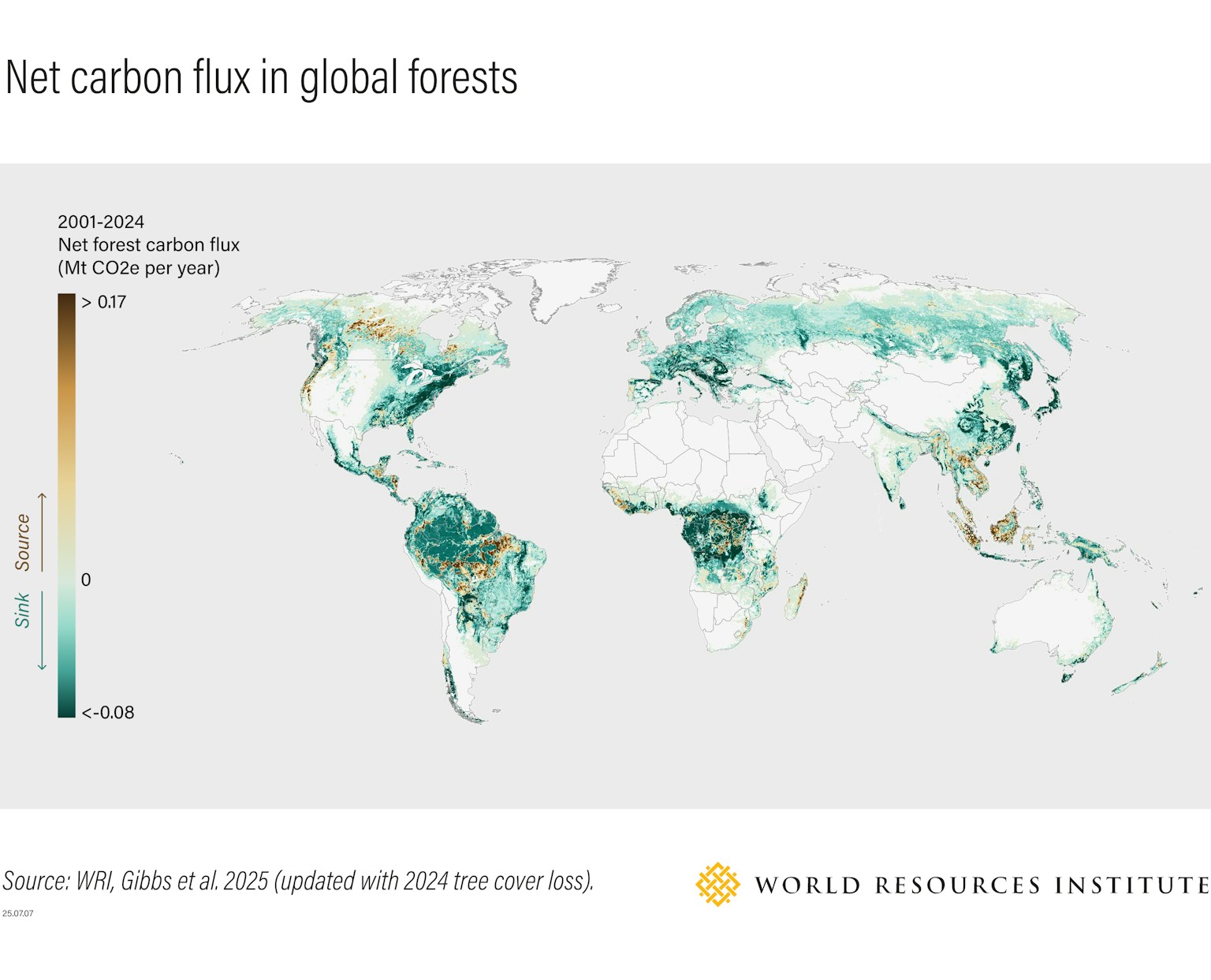Click the 'Sink' italic legend label

(x=22, y=610)
